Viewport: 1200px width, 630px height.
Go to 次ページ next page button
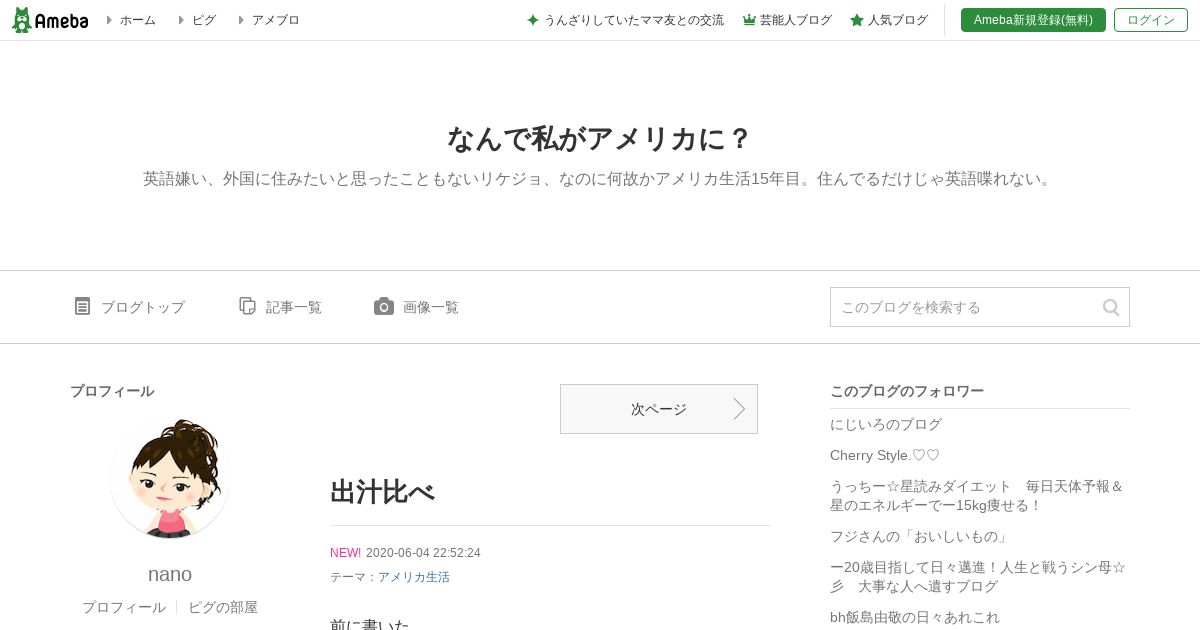659,409
